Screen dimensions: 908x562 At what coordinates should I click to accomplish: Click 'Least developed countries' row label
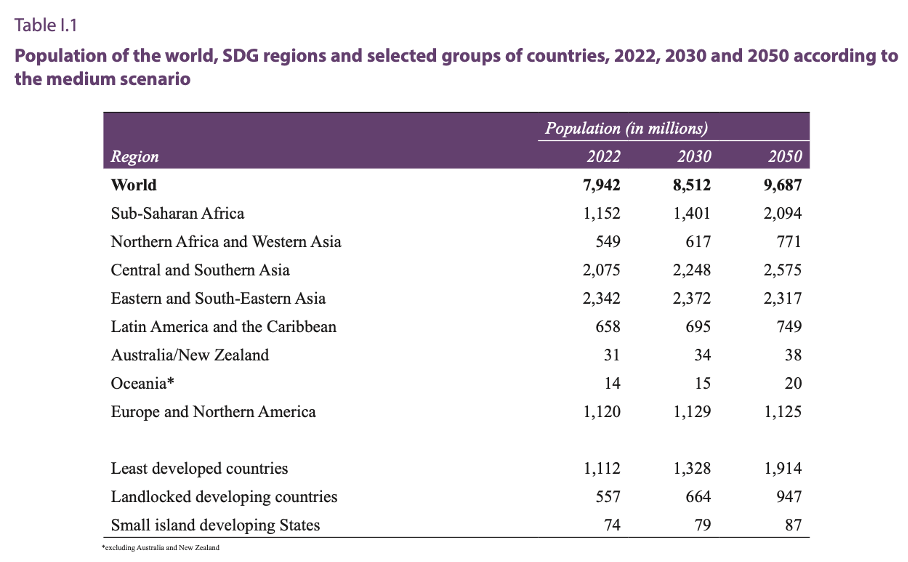coord(199,468)
